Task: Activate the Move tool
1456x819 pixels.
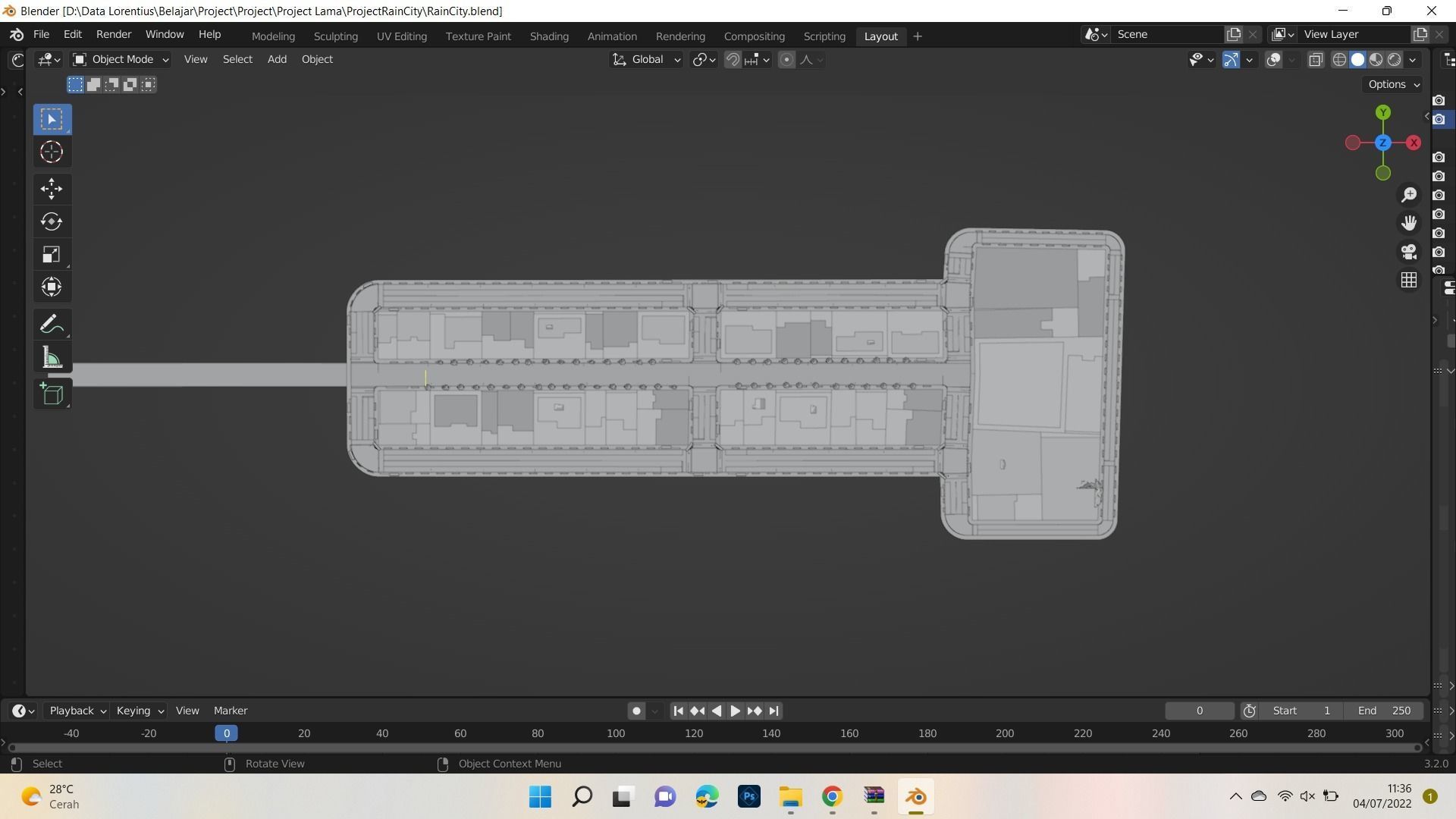Action: pyautogui.click(x=52, y=188)
